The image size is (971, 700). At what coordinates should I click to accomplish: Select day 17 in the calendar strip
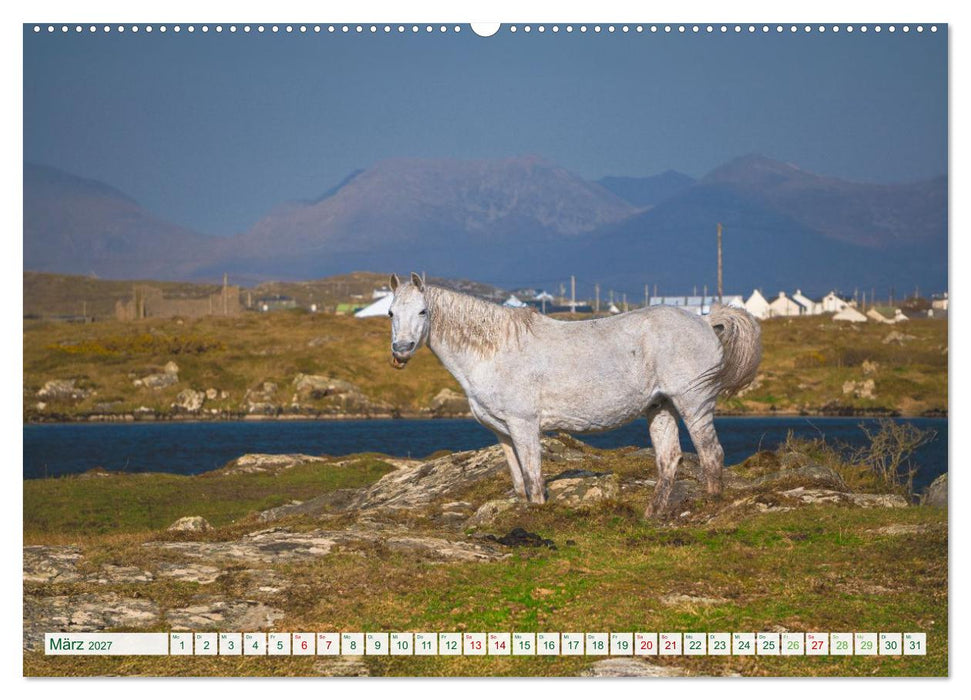pyautogui.click(x=573, y=644)
